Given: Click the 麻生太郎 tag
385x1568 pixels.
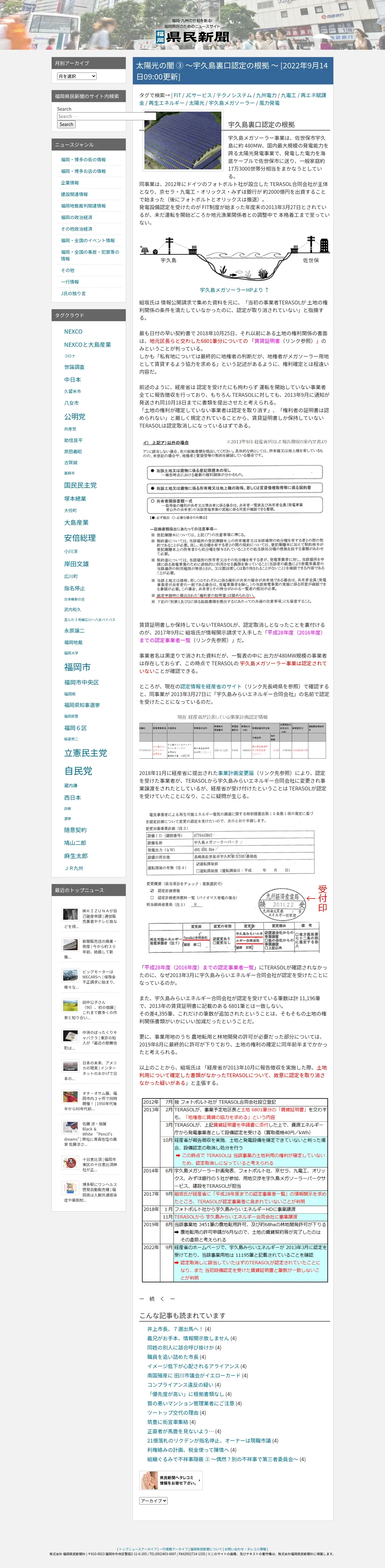Looking at the screenshot, I should [x=76, y=856].
